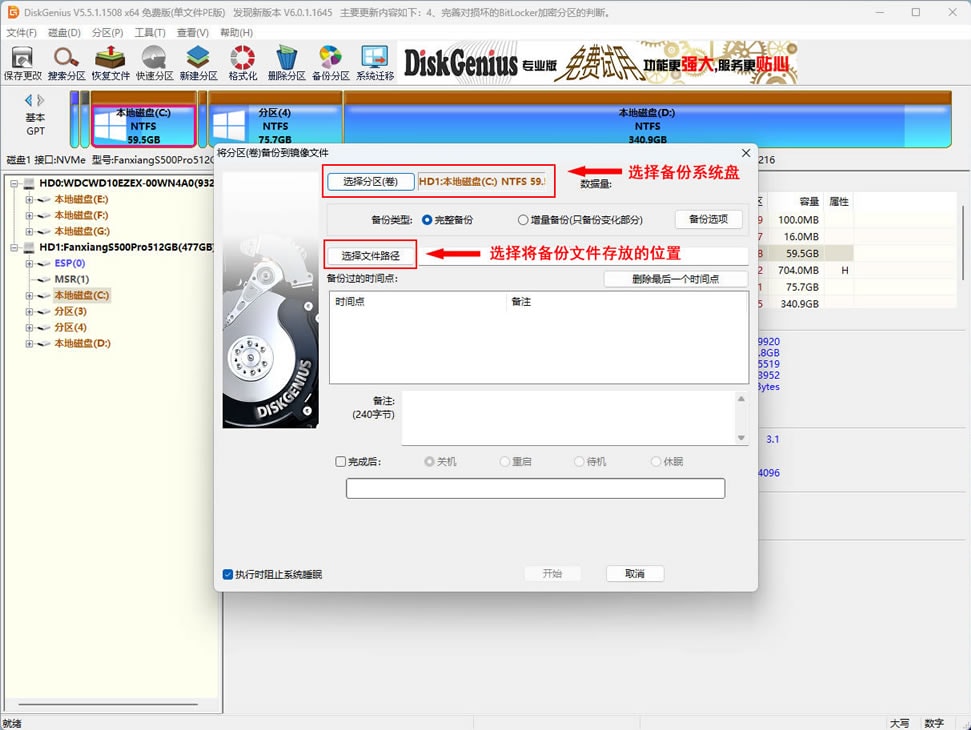This screenshot has height=730, width=971.
Task: Expand the 分区(4) tree node
Action: coord(29,327)
